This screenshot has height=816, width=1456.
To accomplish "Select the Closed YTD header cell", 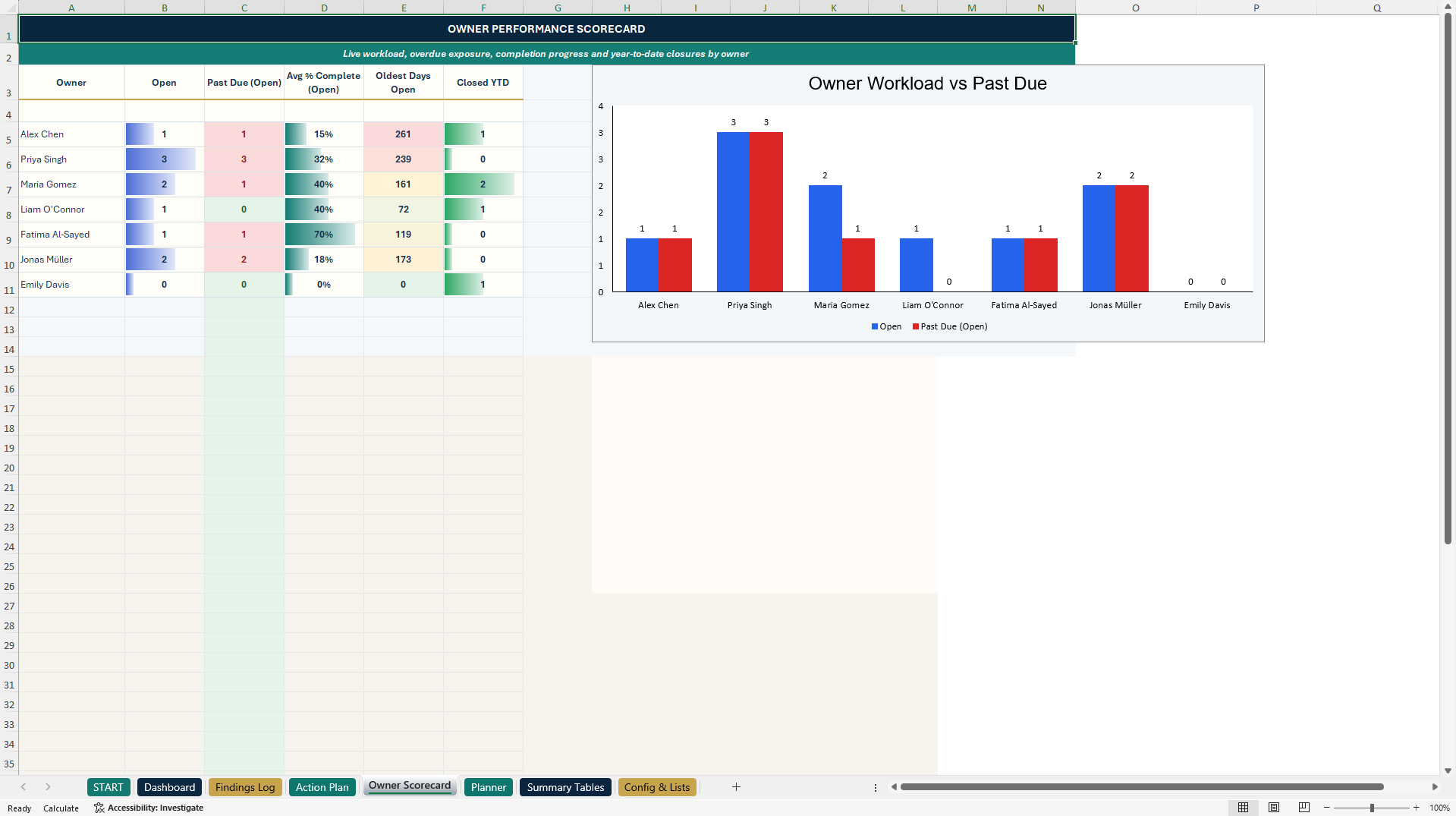I will [x=483, y=83].
